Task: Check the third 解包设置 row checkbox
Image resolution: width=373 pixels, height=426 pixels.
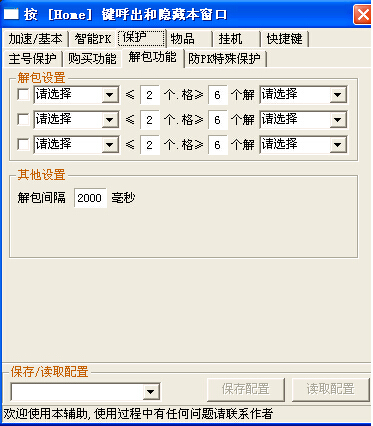Action: (23, 144)
